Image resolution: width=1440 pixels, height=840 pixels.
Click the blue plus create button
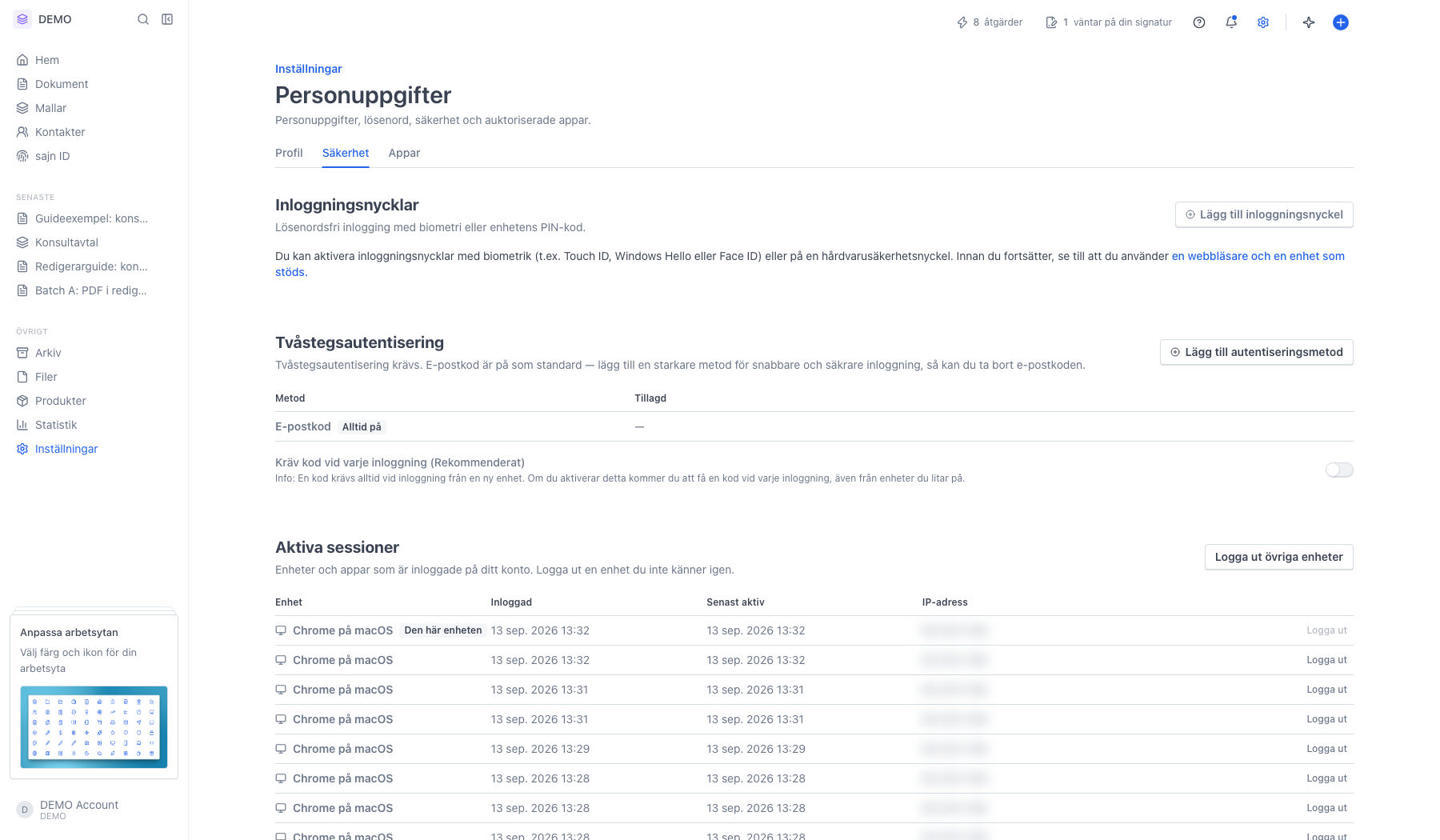click(x=1341, y=22)
